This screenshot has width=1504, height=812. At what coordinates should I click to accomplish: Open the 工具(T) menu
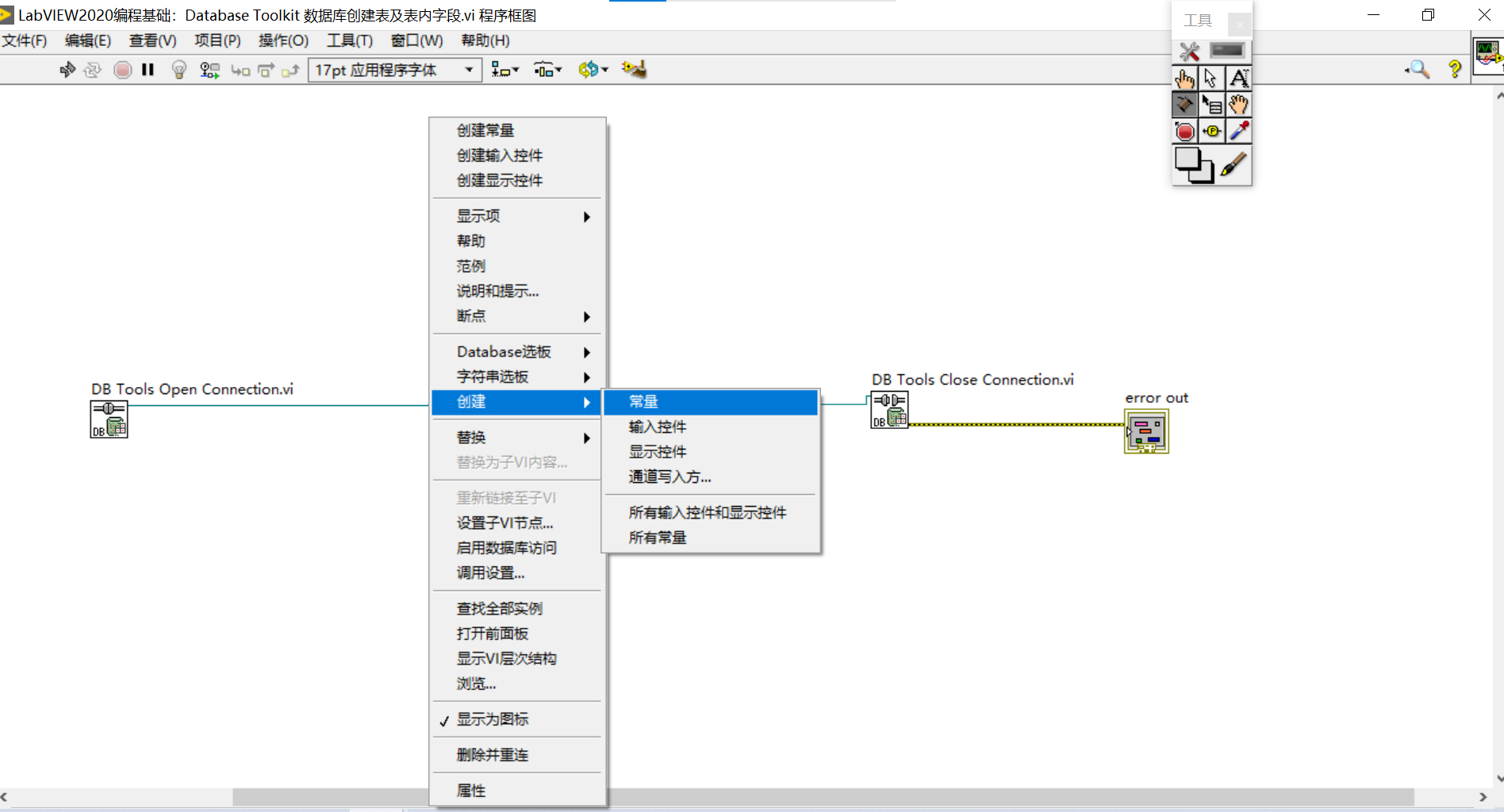point(349,40)
